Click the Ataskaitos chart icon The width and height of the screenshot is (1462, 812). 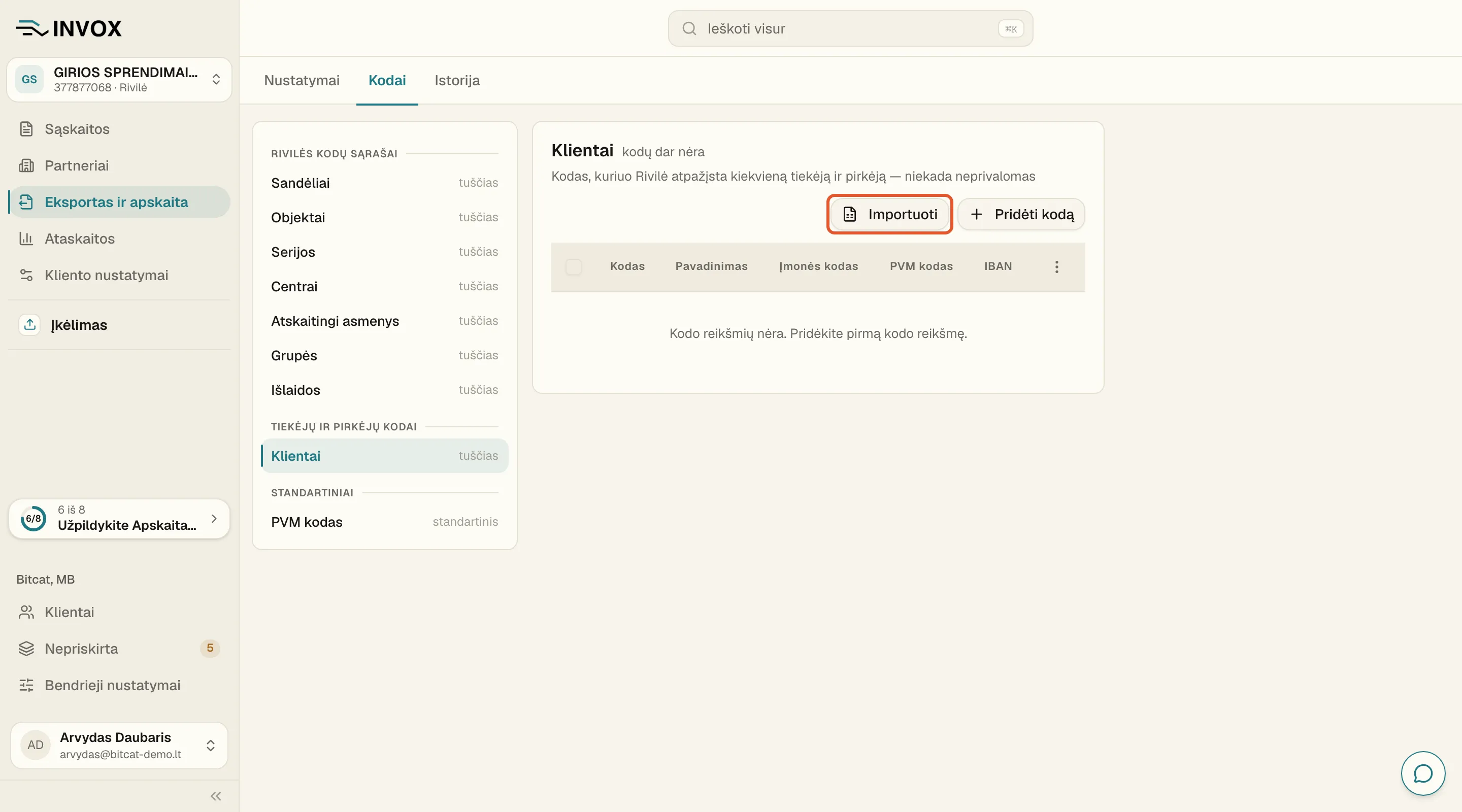point(26,239)
